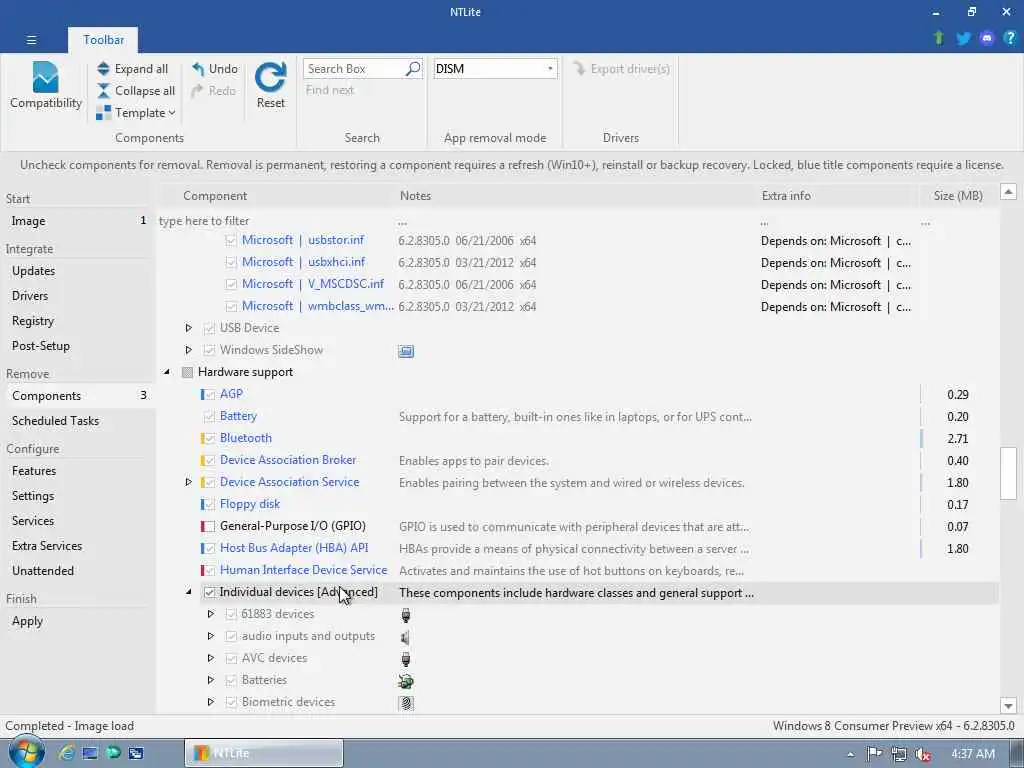Expand the Biometric devices node
1024x768 pixels.
click(x=210, y=702)
